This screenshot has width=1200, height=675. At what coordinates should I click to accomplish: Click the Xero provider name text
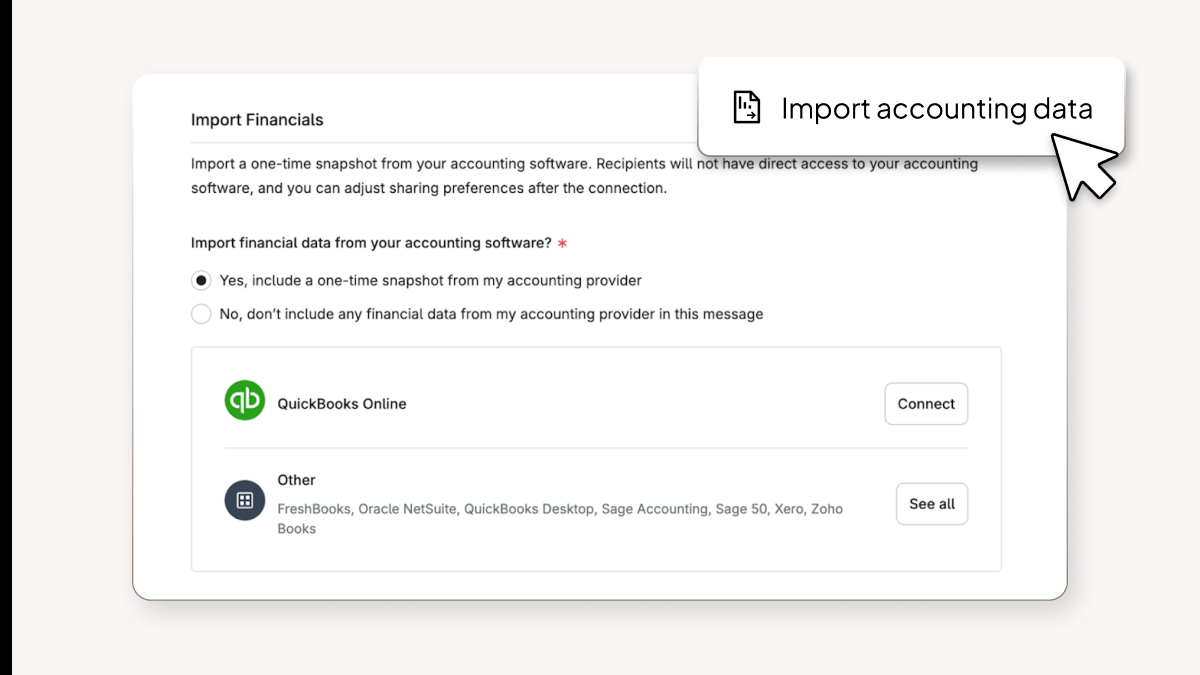tap(788, 508)
